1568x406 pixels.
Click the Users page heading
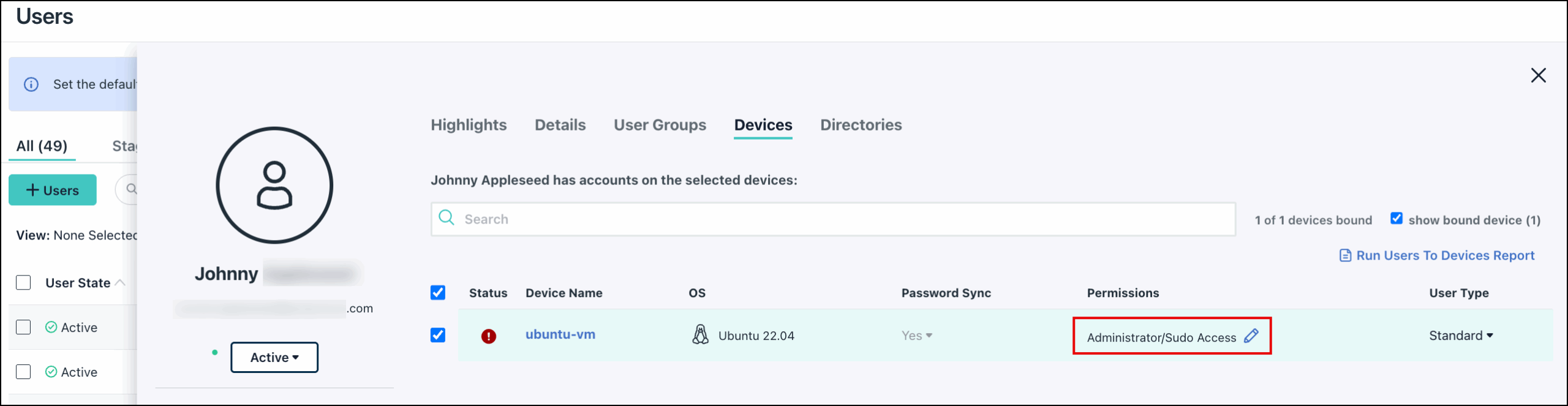45,17
